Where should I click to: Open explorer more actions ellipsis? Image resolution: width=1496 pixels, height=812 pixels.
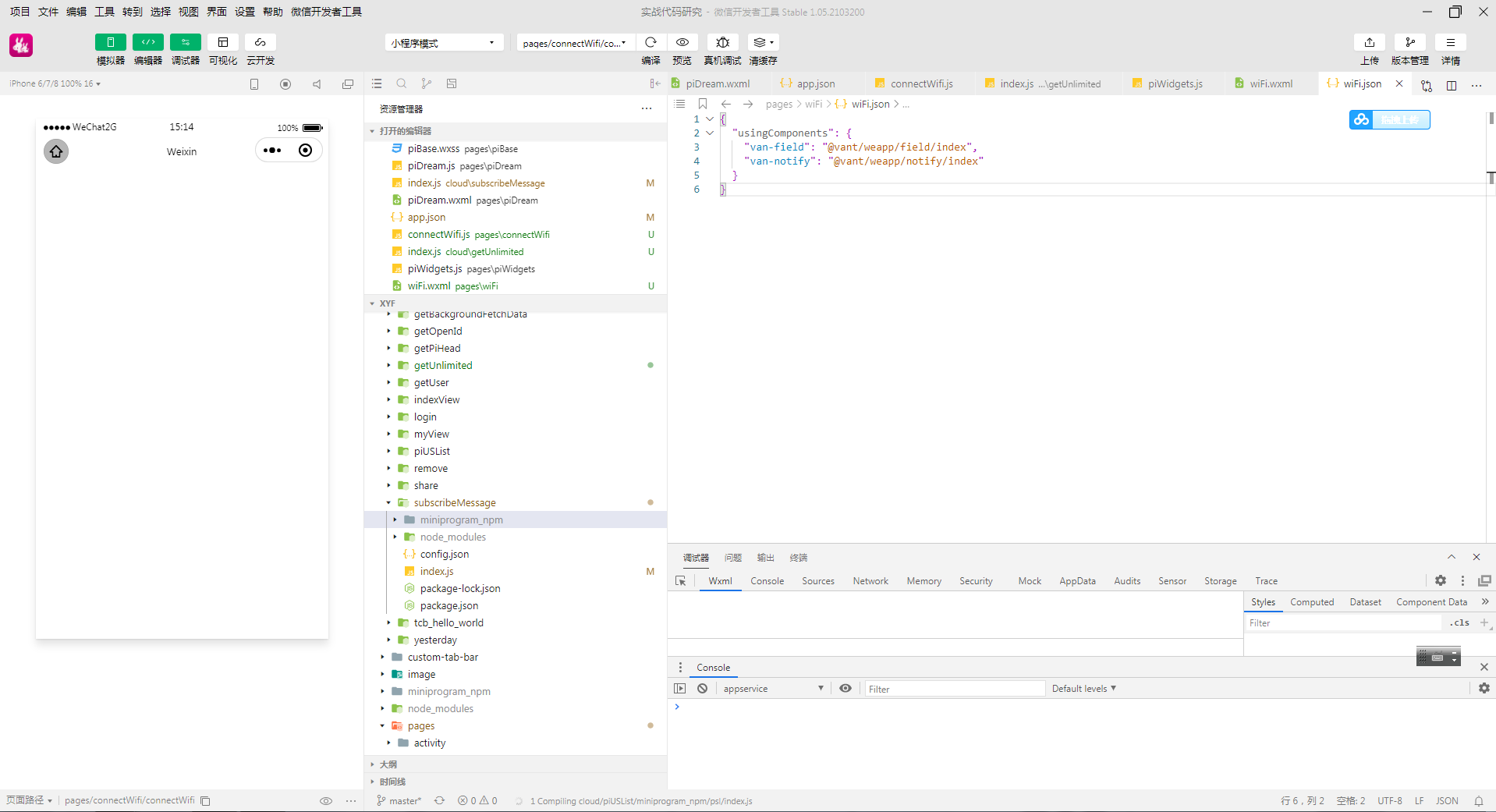click(x=647, y=108)
